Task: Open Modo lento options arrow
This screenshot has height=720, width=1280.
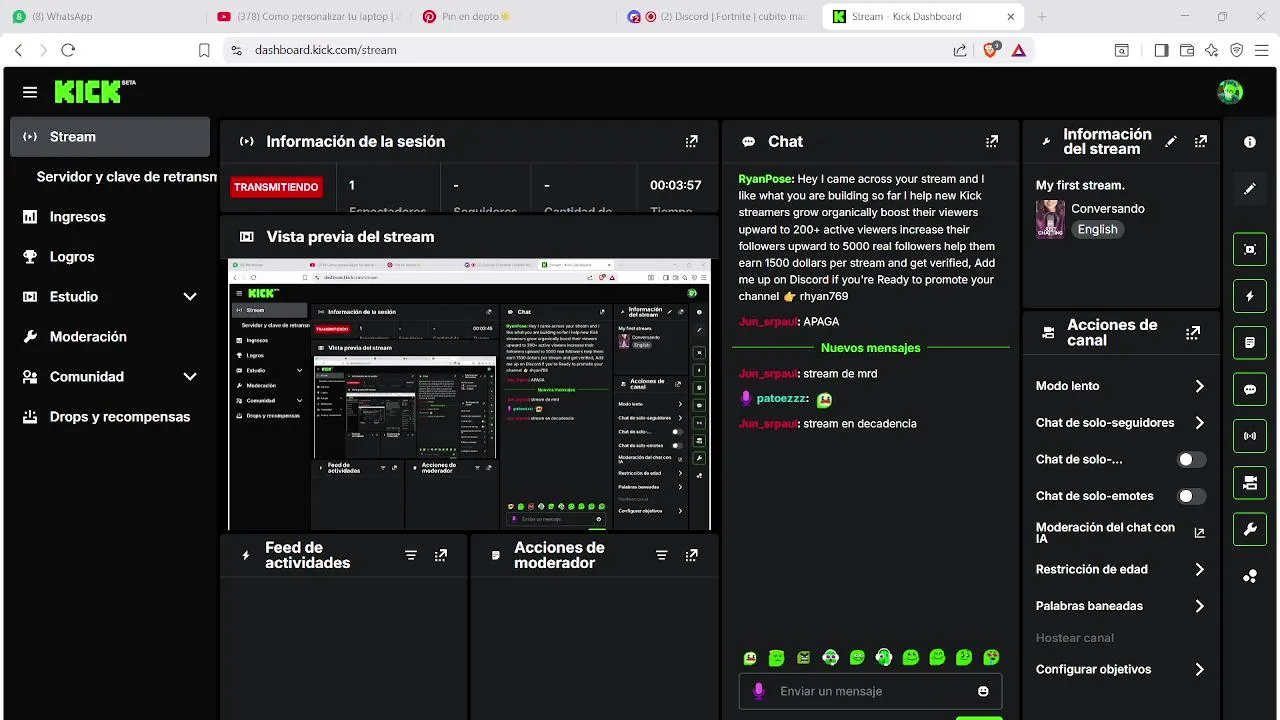Action: [x=1199, y=386]
